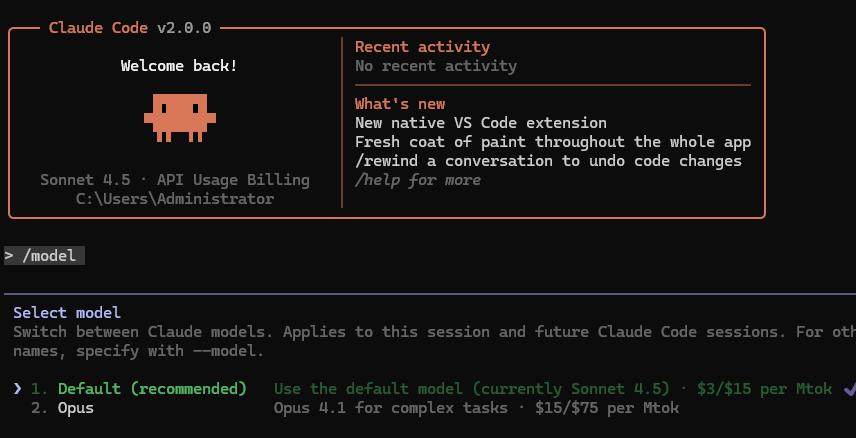
Task: Click the /model command prompt input
Action: point(44,256)
